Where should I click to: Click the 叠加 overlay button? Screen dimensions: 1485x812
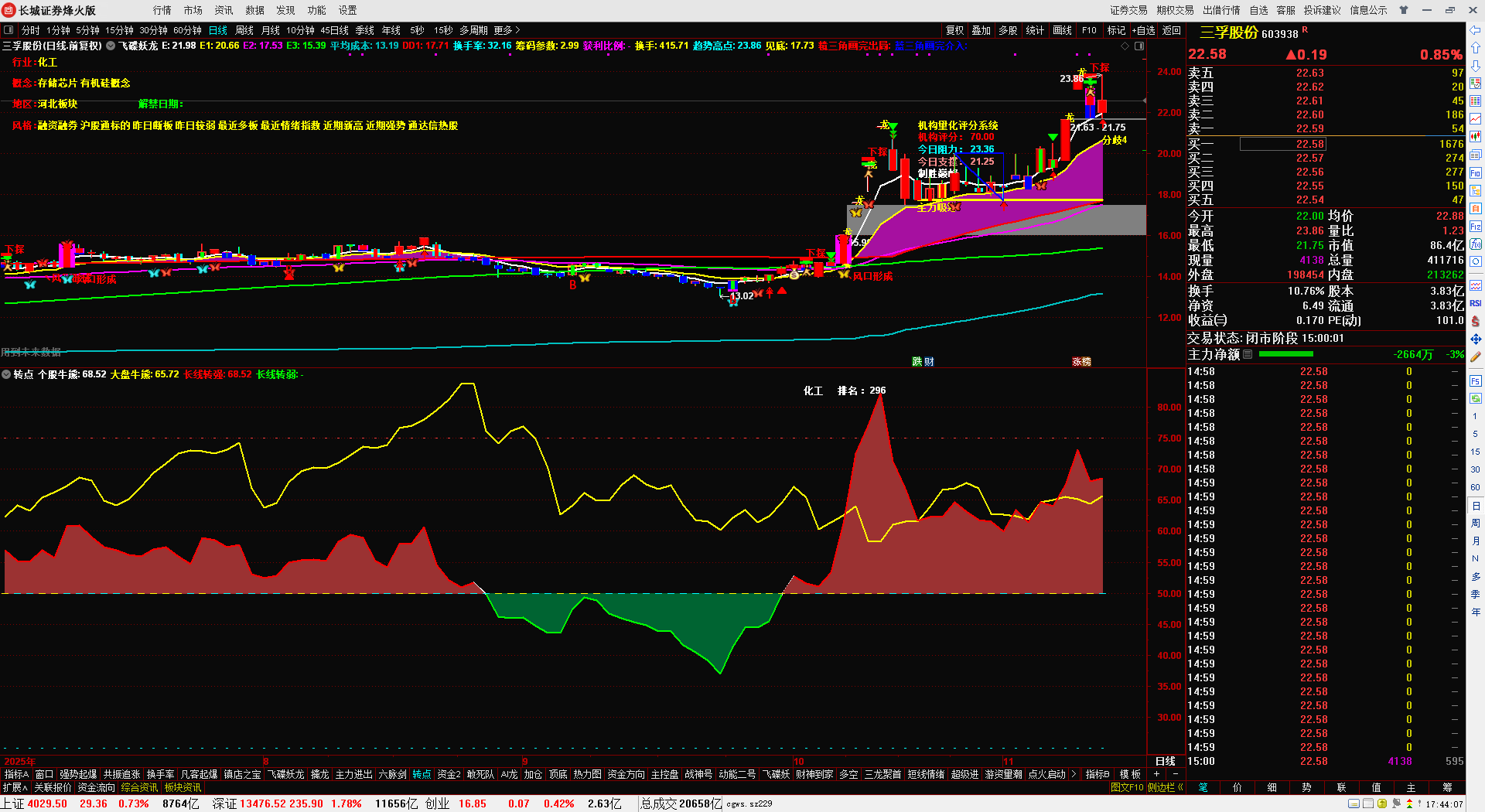click(981, 30)
